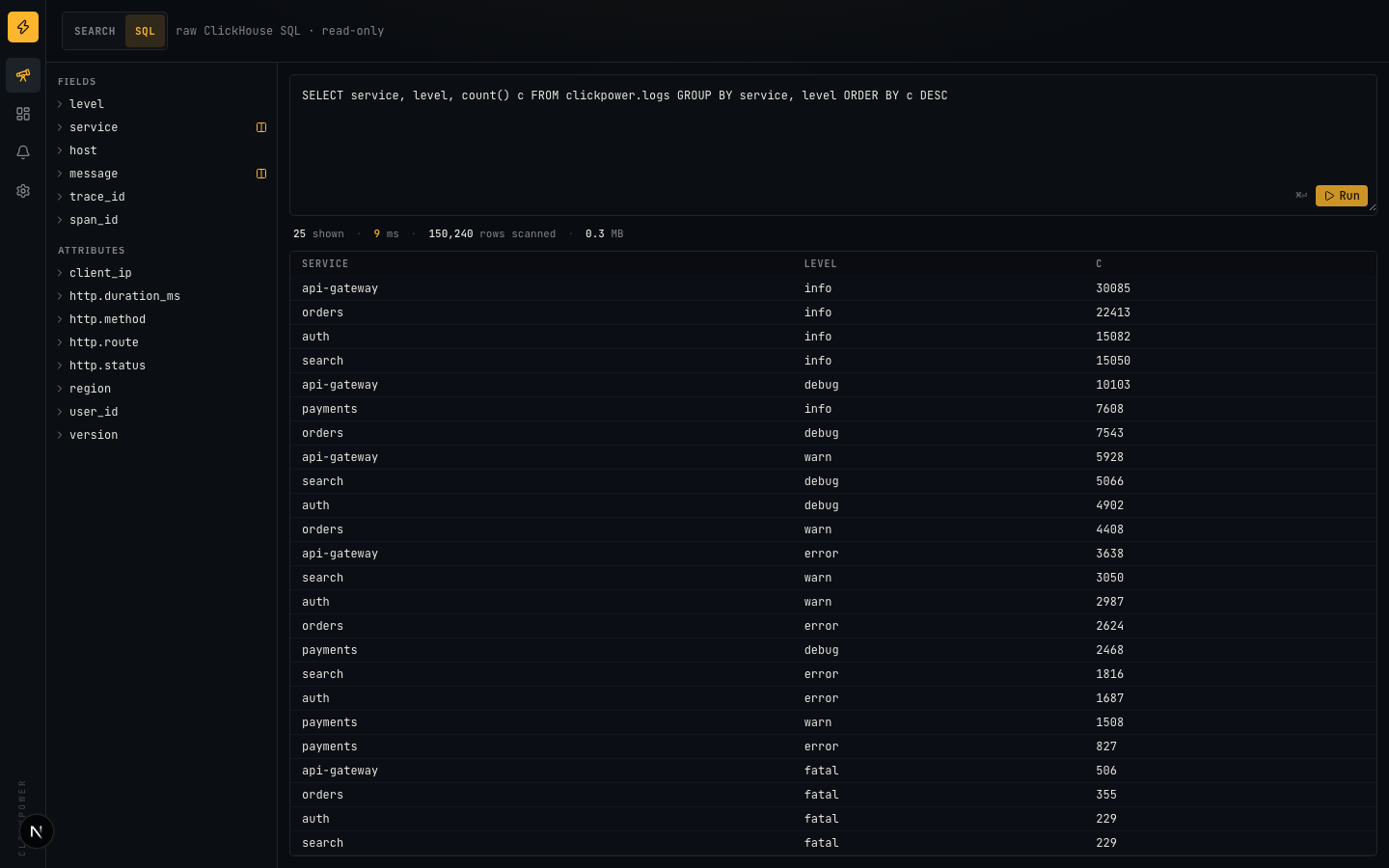Click the count value 3638
Viewport: 1389px width, 868px height.
tap(1109, 554)
